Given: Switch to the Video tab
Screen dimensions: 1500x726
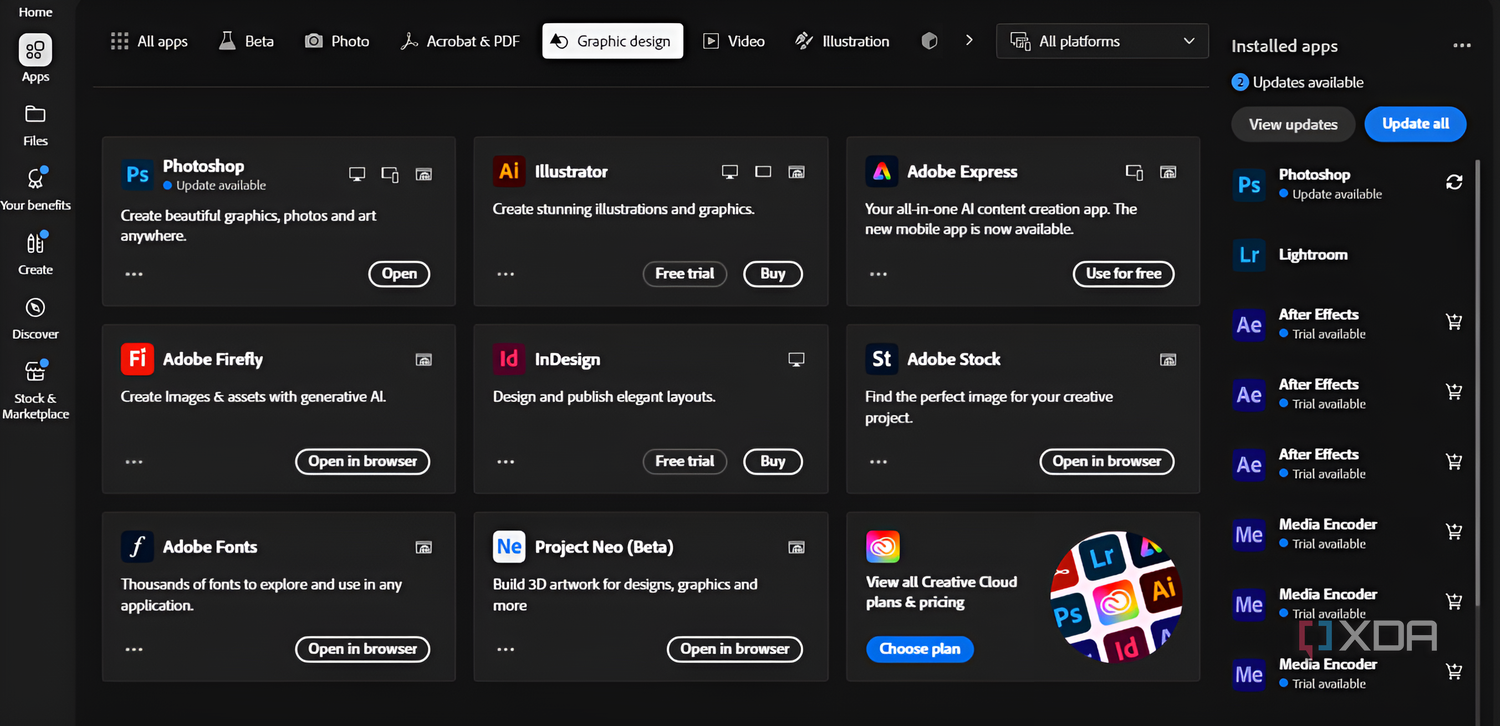Looking at the screenshot, I should click(734, 41).
